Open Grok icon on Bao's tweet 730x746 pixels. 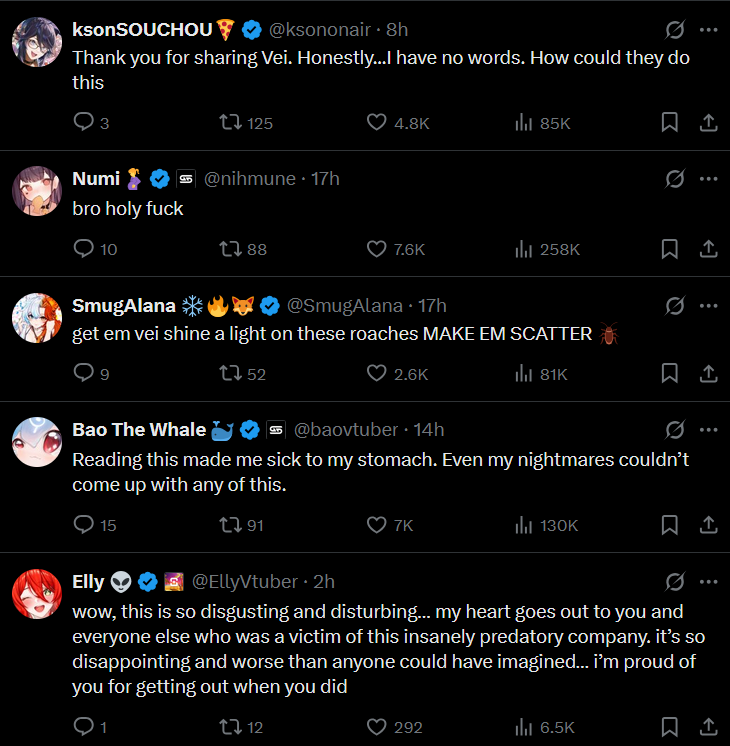tap(675, 430)
